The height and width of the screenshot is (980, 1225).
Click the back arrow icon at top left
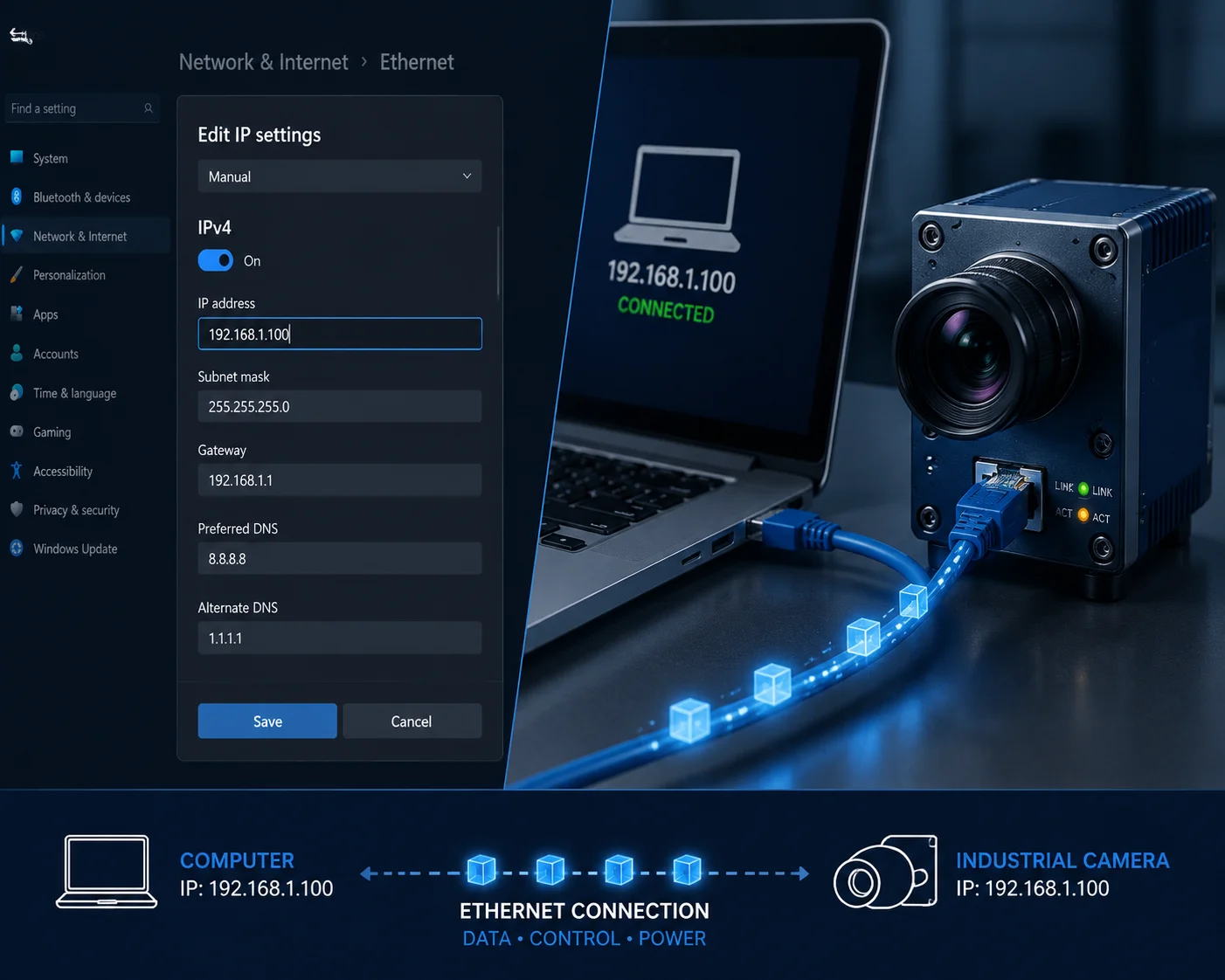click(x=21, y=36)
